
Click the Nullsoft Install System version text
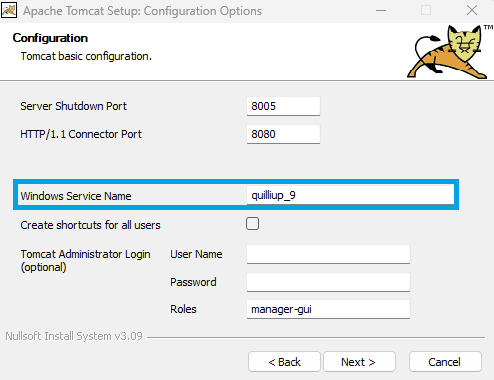coord(74,336)
